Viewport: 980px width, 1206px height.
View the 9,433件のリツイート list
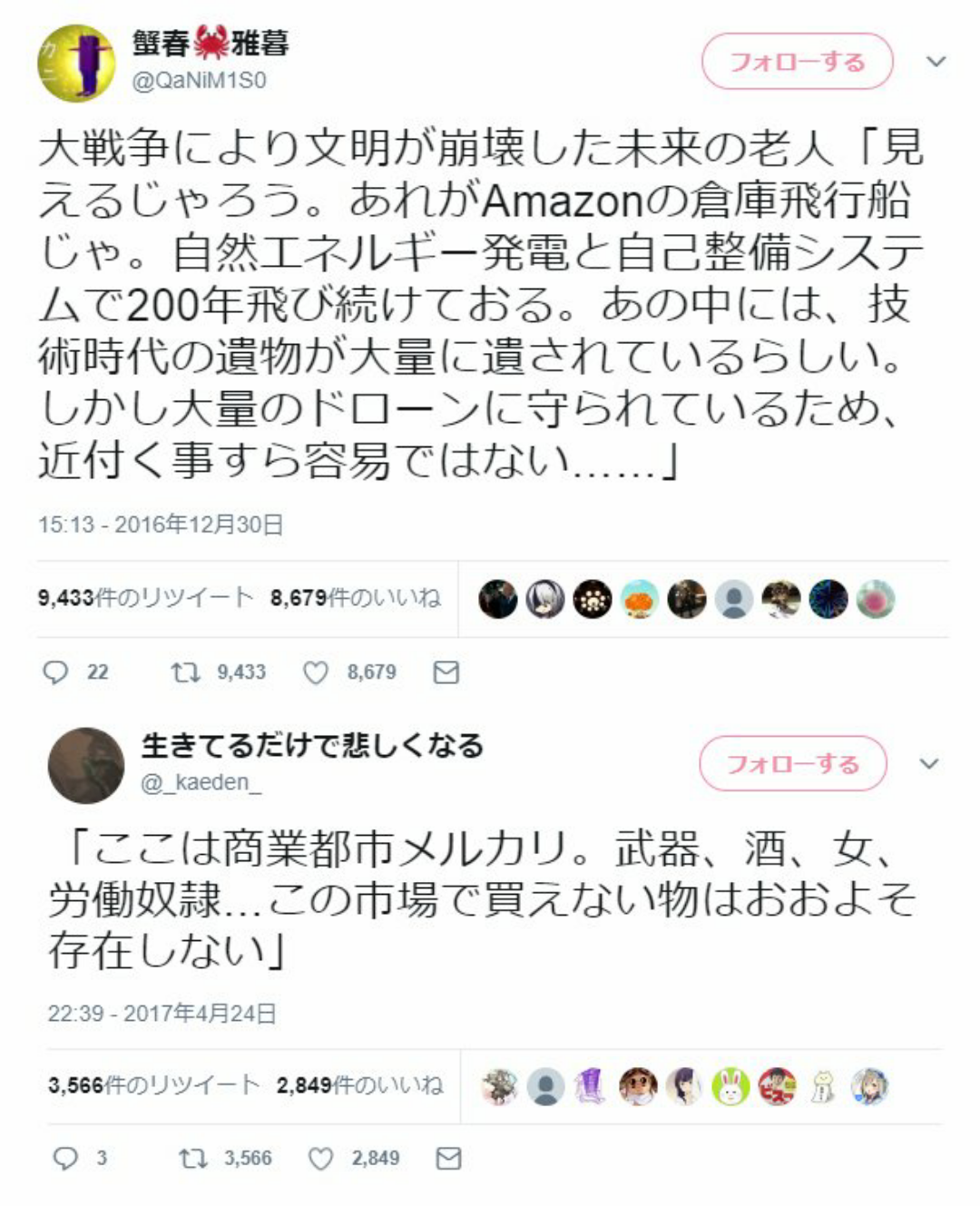(x=145, y=597)
